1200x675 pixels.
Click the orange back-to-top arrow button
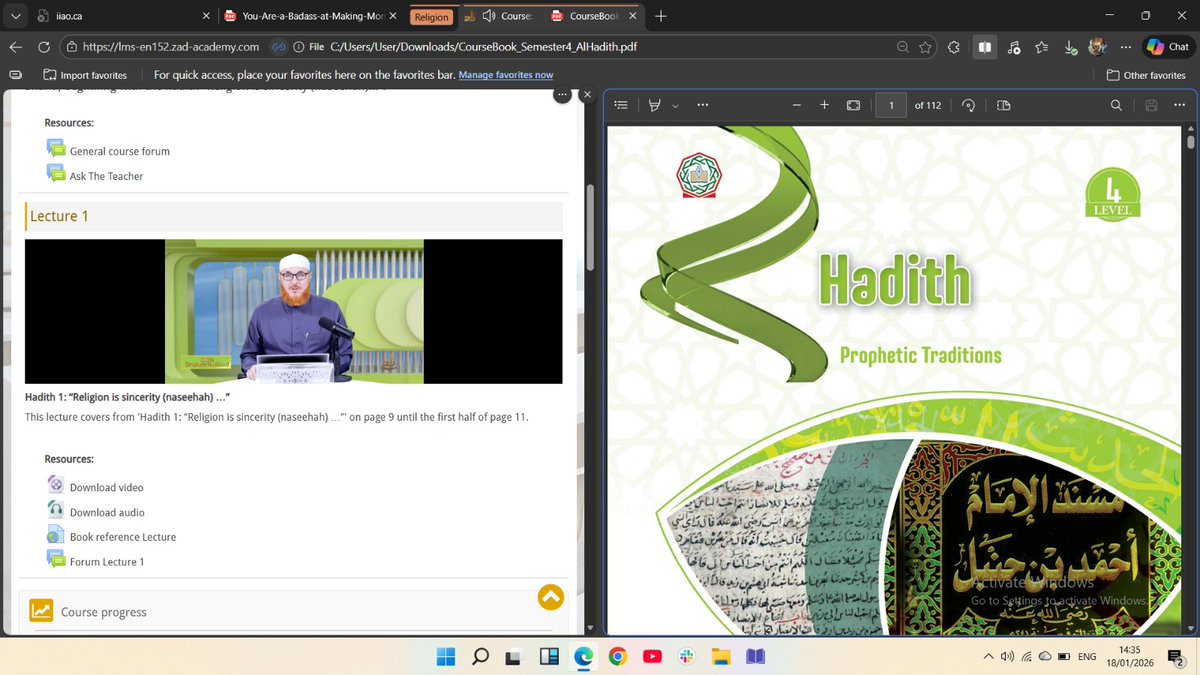point(551,597)
